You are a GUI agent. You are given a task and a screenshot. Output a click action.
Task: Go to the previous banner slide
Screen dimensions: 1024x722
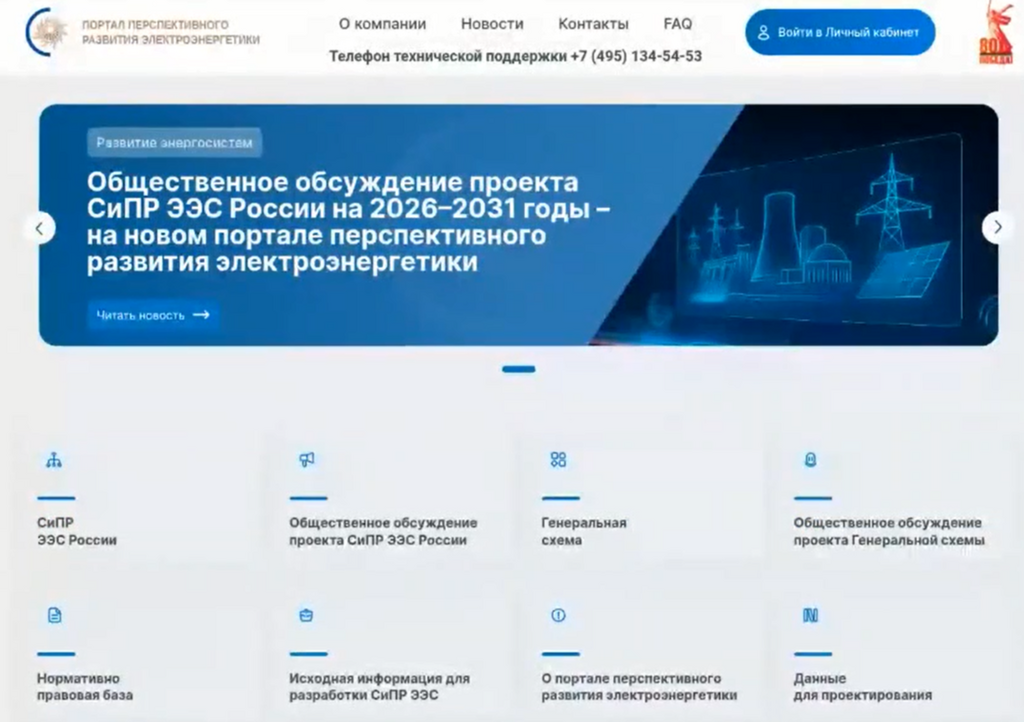(39, 228)
